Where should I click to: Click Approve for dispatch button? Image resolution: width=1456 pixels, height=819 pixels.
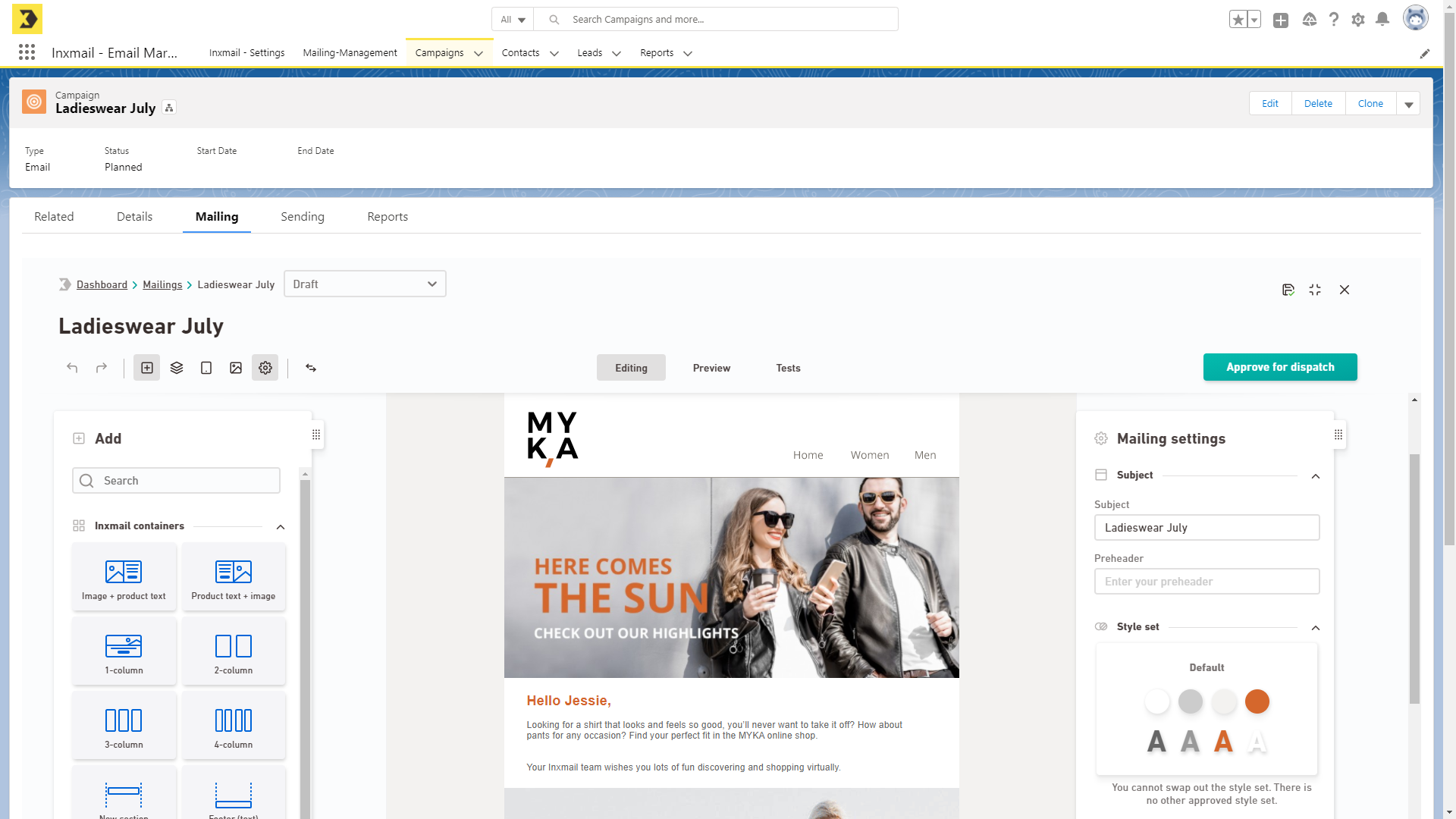pos(1280,367)
